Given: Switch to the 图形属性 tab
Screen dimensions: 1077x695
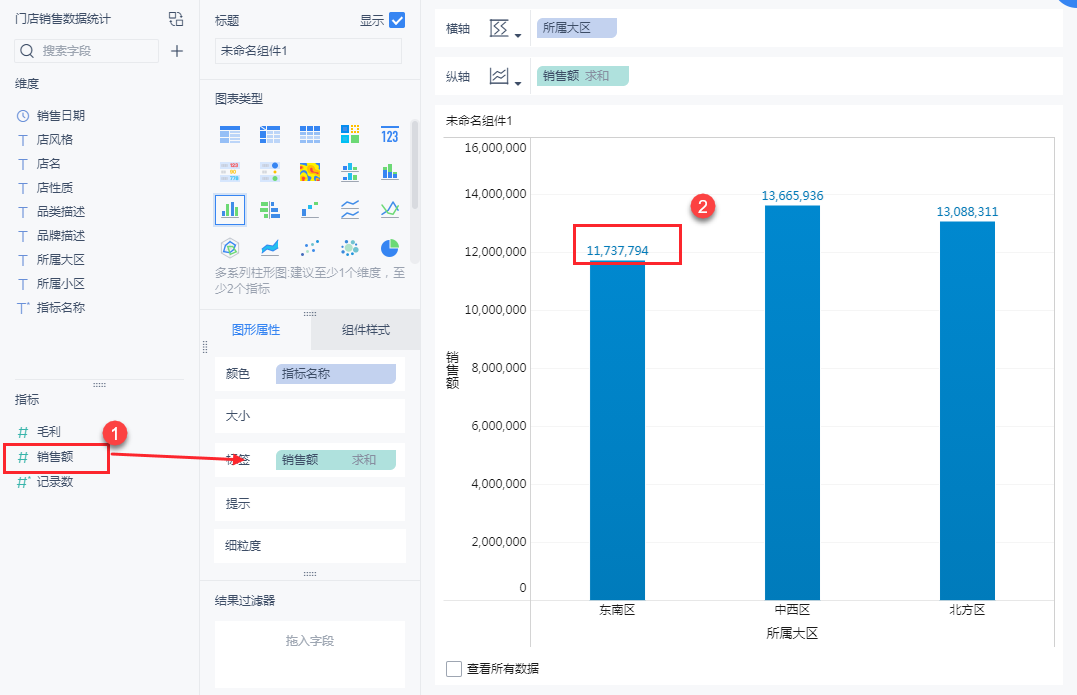Looking at the screenshot, I should 256,330.
